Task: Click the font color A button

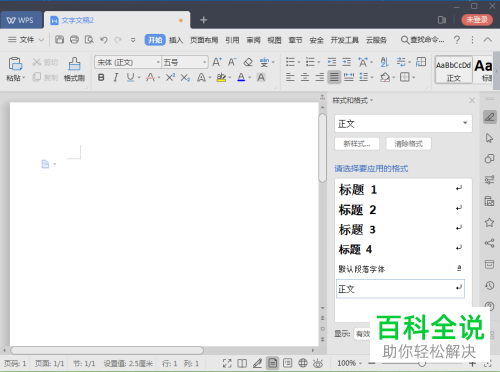Action: (x=241, y=78)
